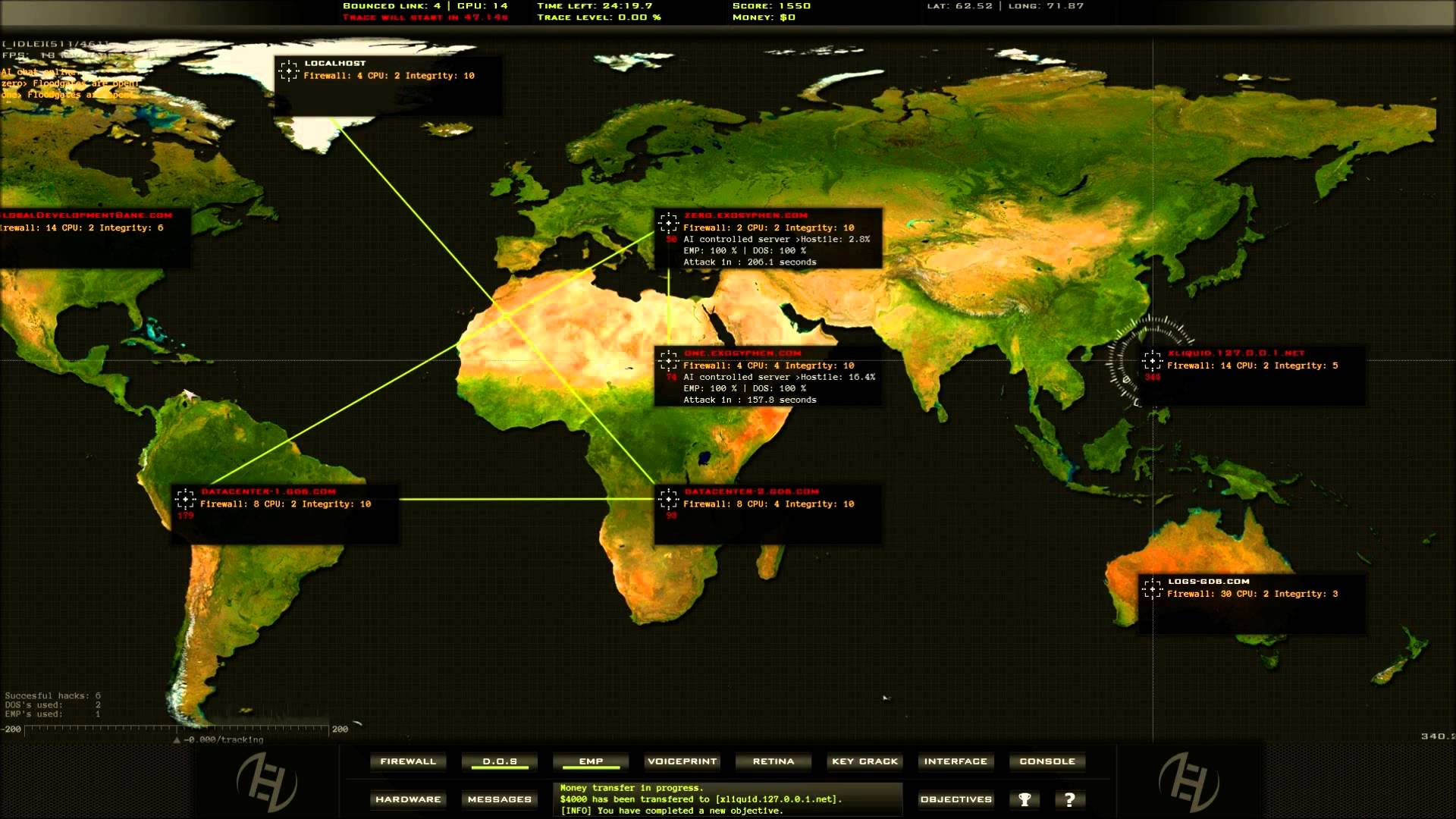Target the zero.exosyphen.com server crosshair icon
This screenshot has width=1456, height=819.
668,223
